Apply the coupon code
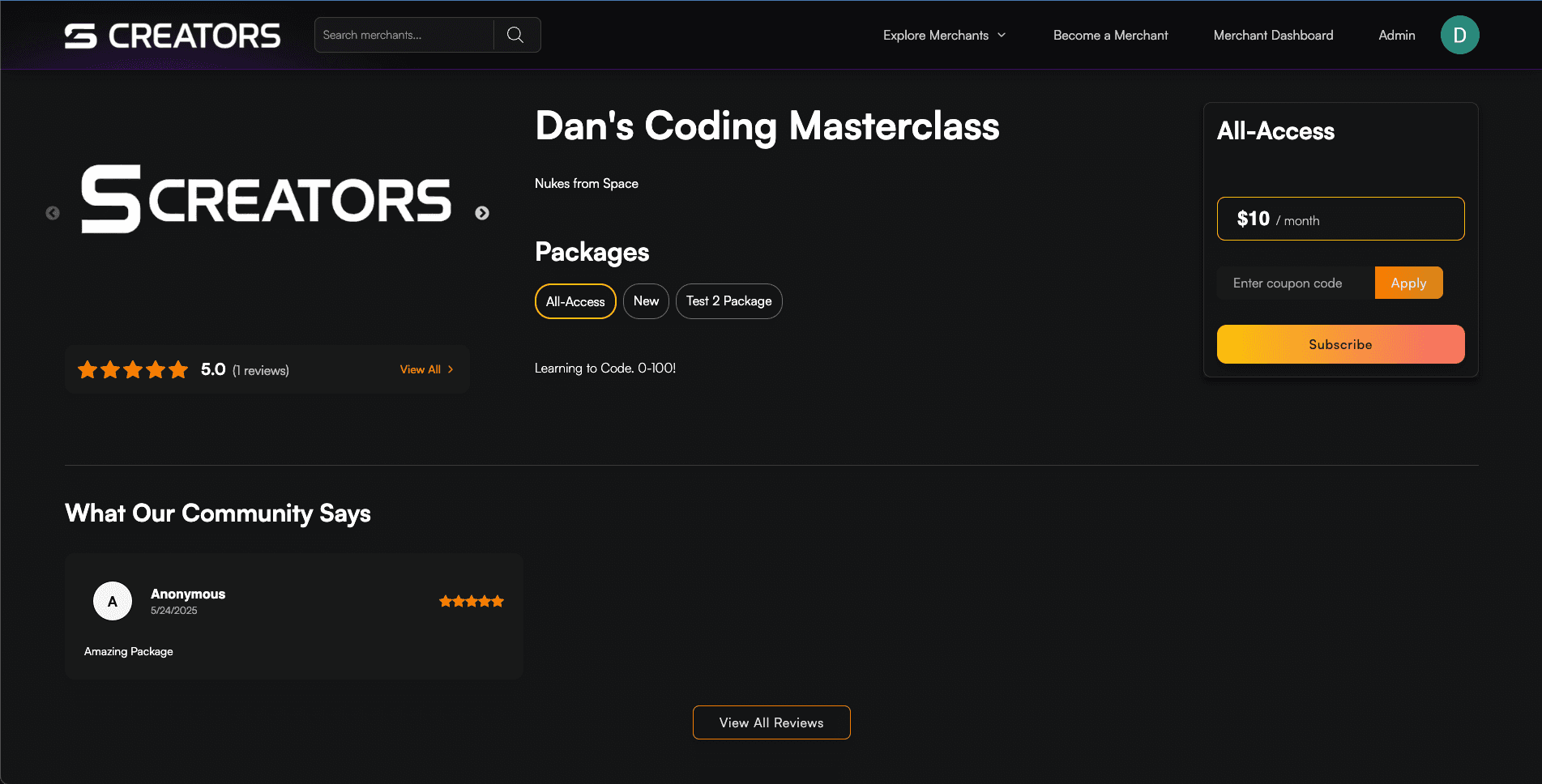Screen dimensions: 1542x784 click(x=1408, y=283)
